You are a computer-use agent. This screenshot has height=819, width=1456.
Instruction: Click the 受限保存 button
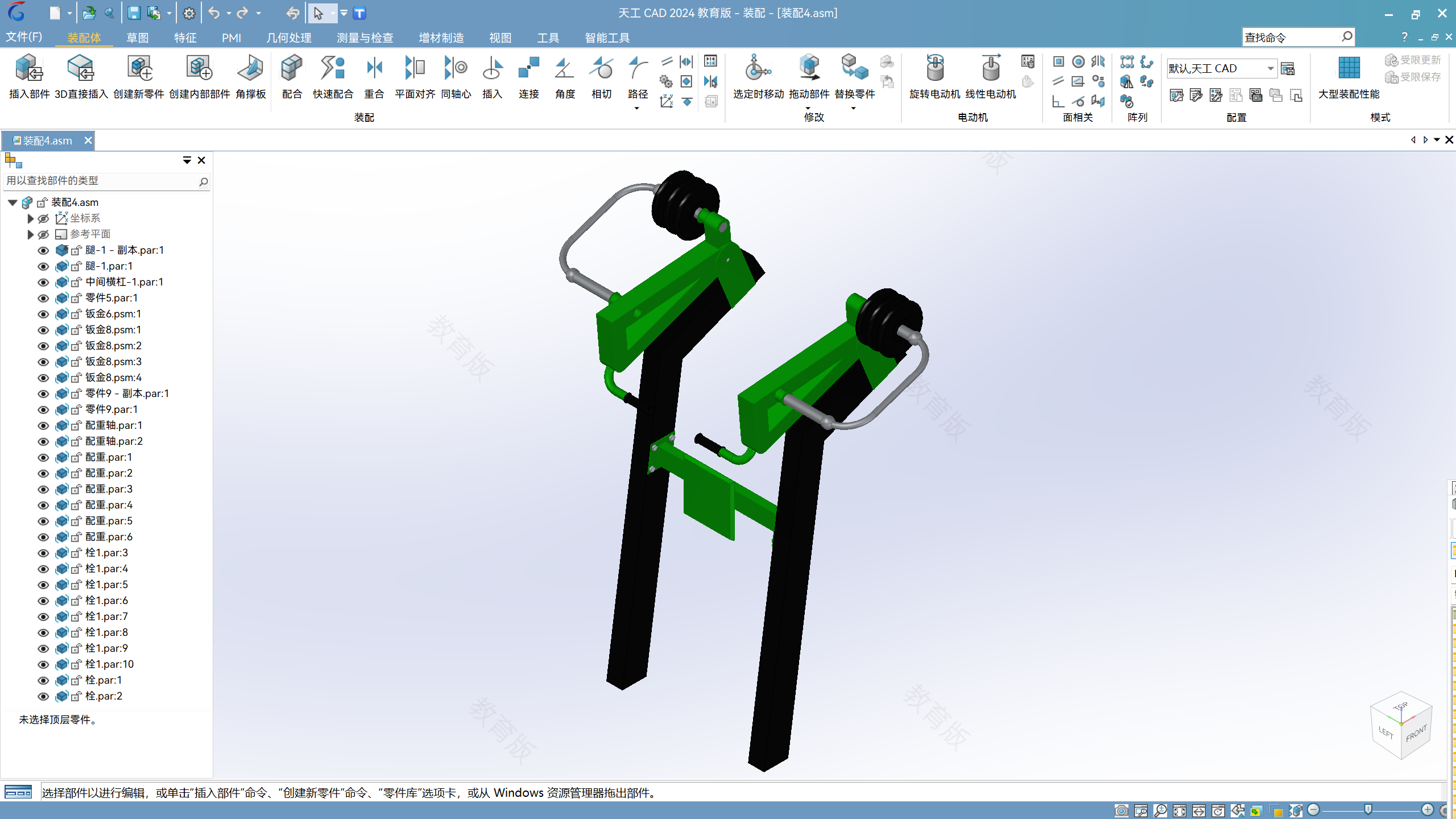pyautogui.click(x=1413, y=77)
